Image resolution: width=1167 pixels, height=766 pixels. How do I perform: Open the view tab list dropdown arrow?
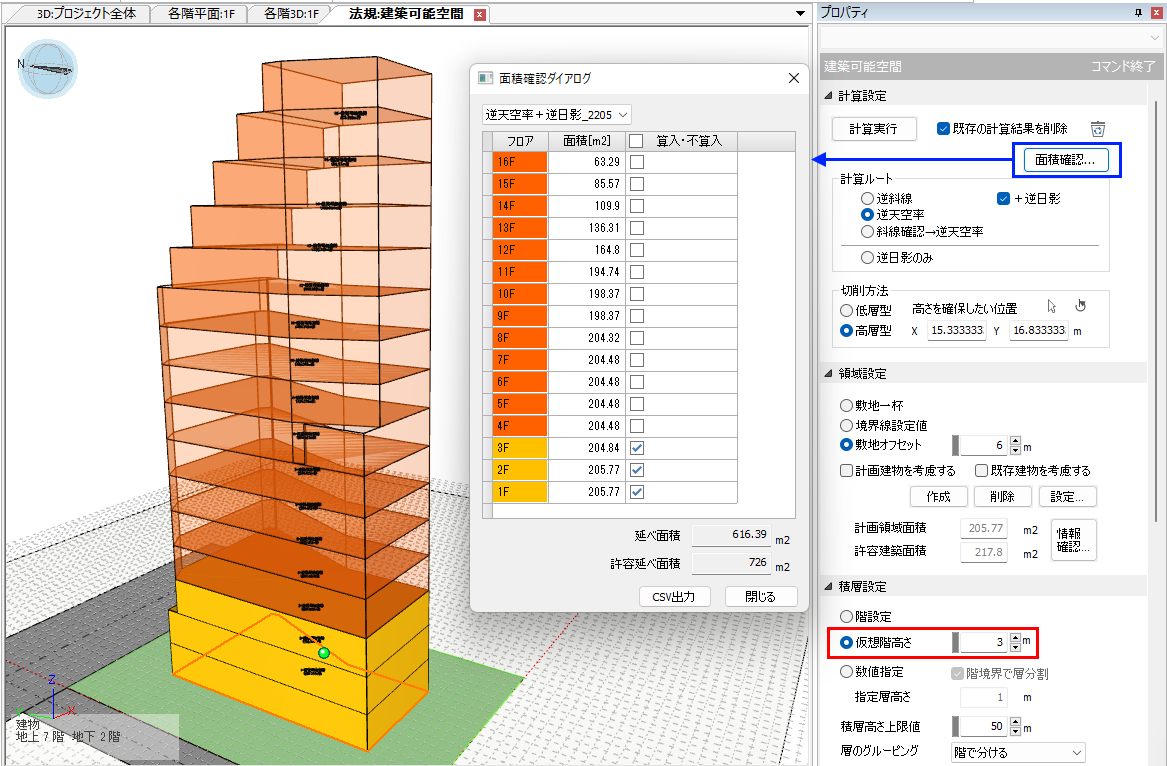800,13
